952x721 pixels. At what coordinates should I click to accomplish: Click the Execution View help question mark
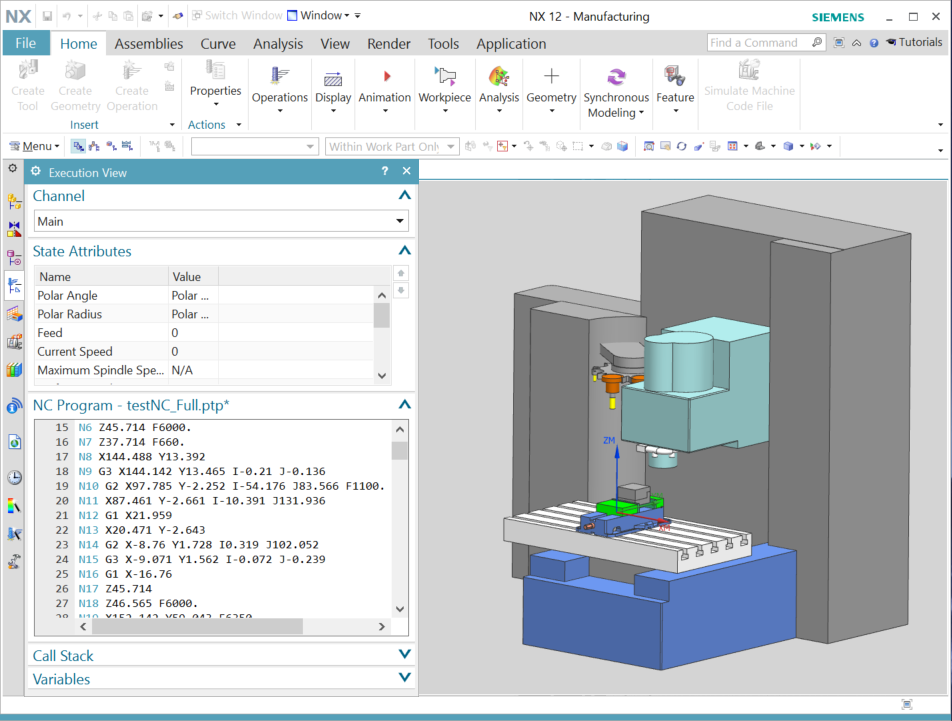point(384,172)
